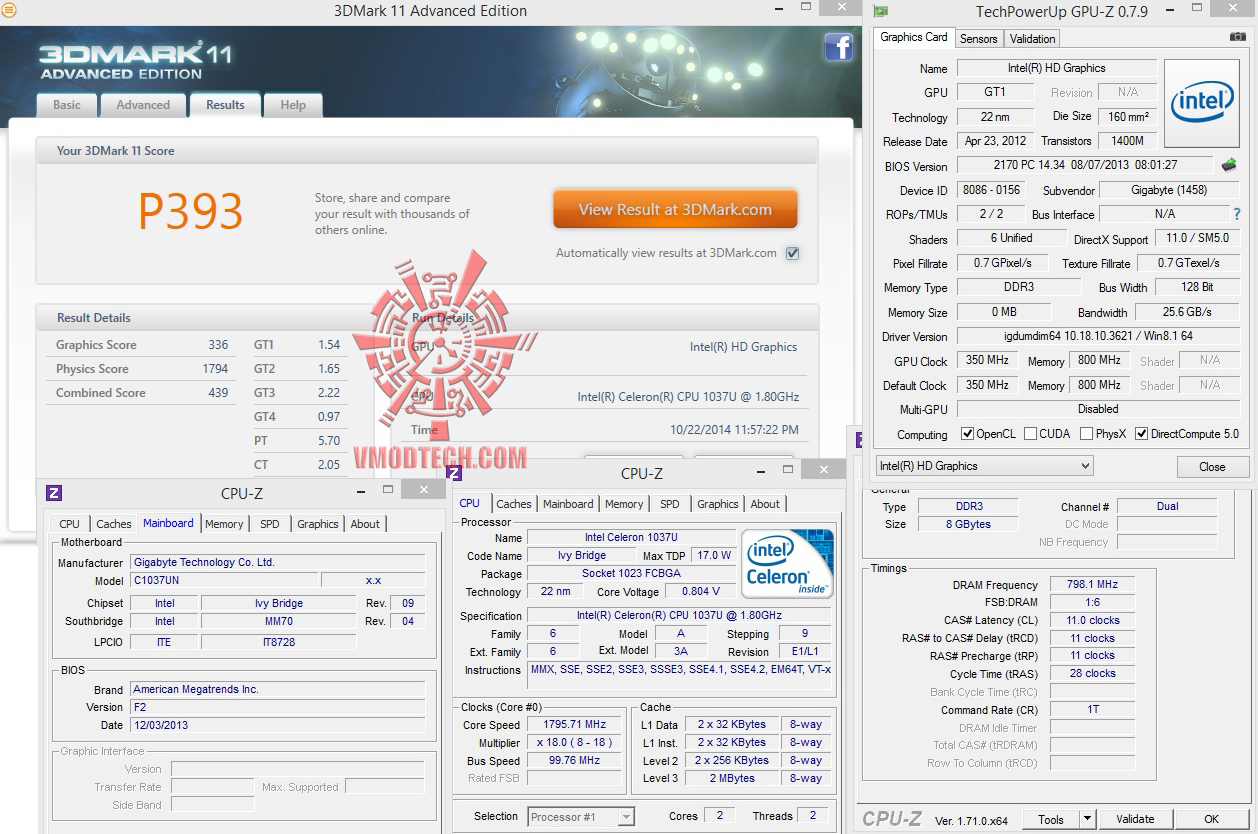The width and height of the screenshot is (1258, 834).
Task: Click the GPU-Z Bandwidth value 25.6 GB/s
Action: (1186, 312)
